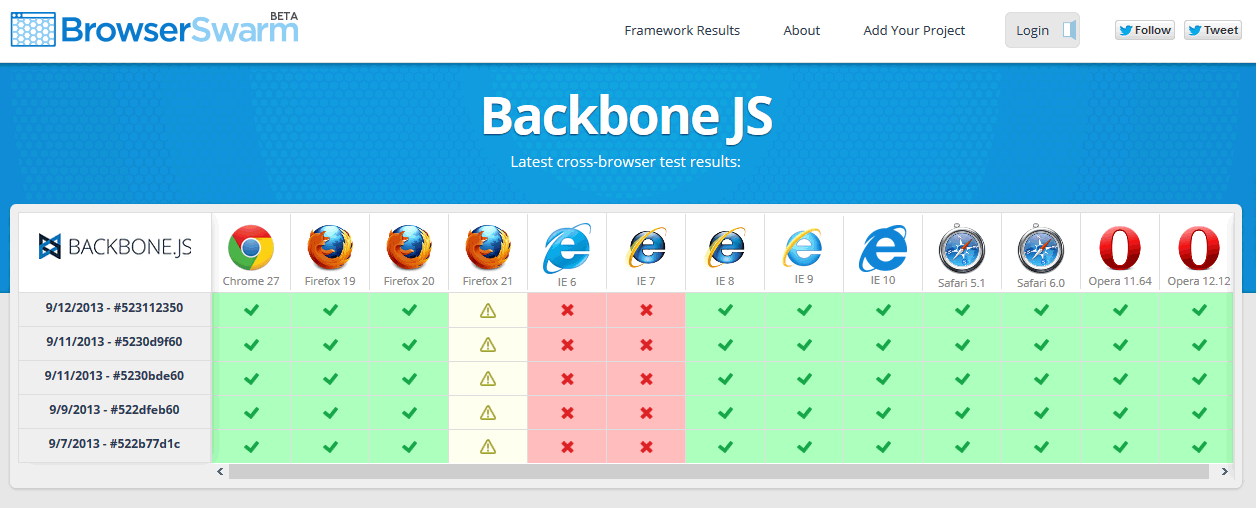Click Opera 11.64 checkmark for #5230d9f60
Image resolution: width=1256 pixels, height=508 pixels.
(x=1120, y=344)
